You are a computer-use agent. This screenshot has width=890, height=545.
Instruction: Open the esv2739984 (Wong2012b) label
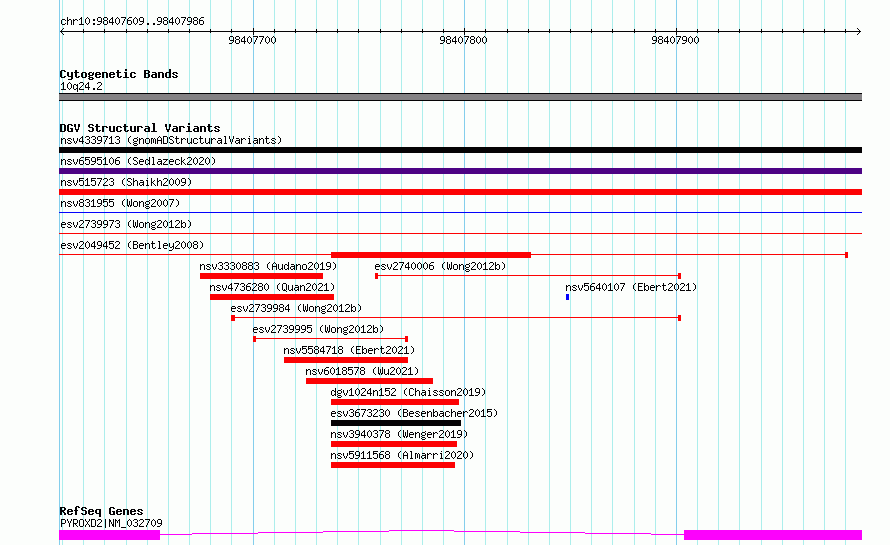click(296, 308)
